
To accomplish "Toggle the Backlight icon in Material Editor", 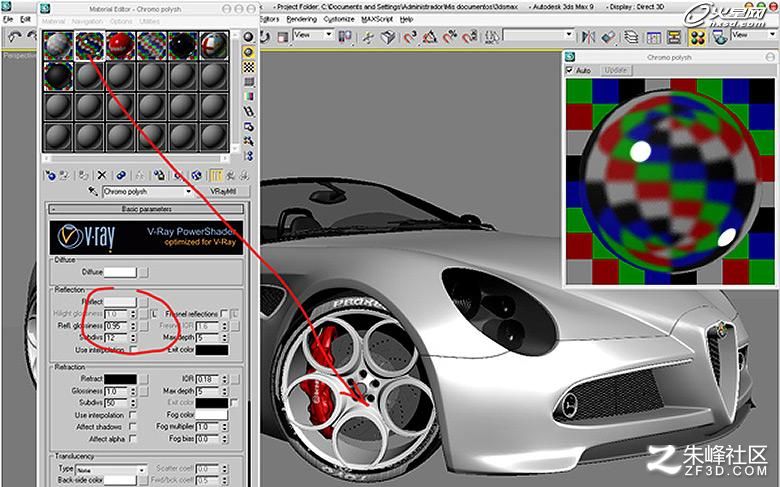I will pos(249,52).
